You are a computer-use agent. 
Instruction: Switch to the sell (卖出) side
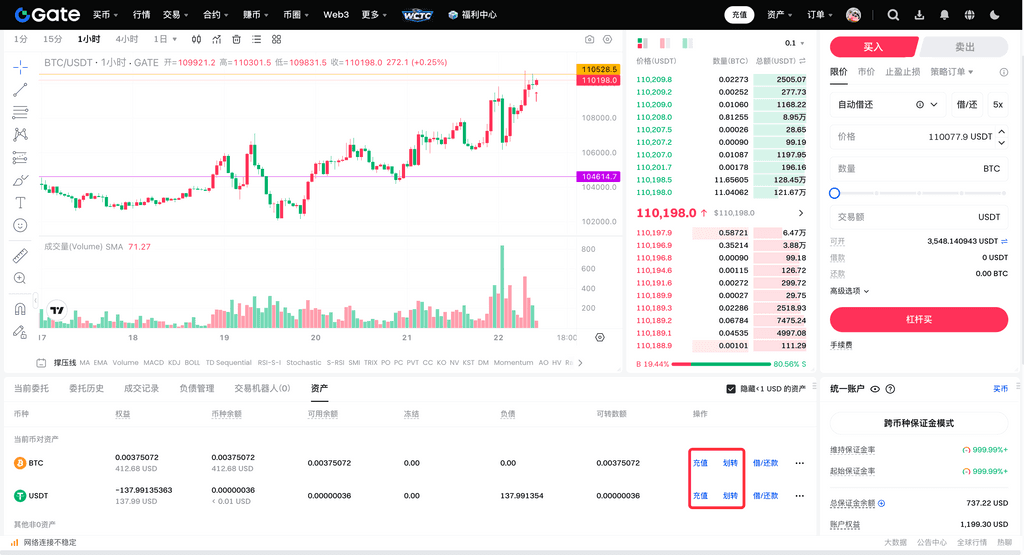pyautogui.click(x=964, y=47)
